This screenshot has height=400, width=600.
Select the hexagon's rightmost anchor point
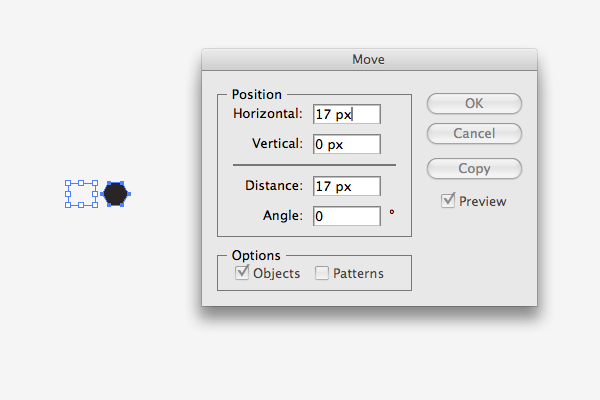[x=129, y=194]
